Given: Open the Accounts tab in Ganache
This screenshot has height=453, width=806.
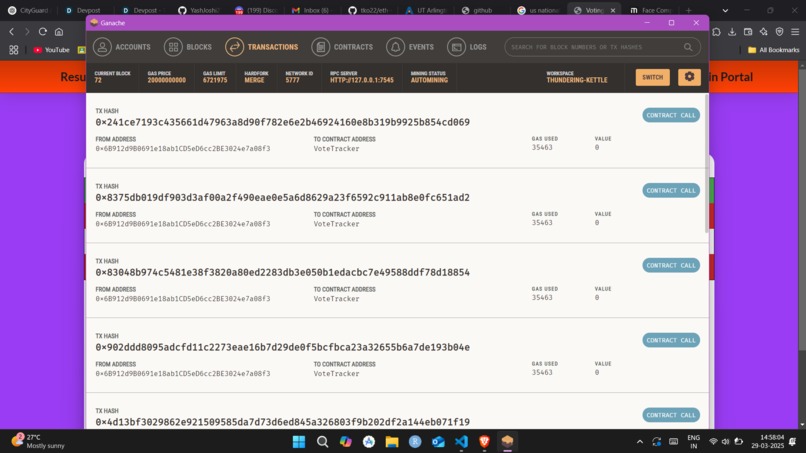Looking at the screenshot, I should [x=122, y=47].
